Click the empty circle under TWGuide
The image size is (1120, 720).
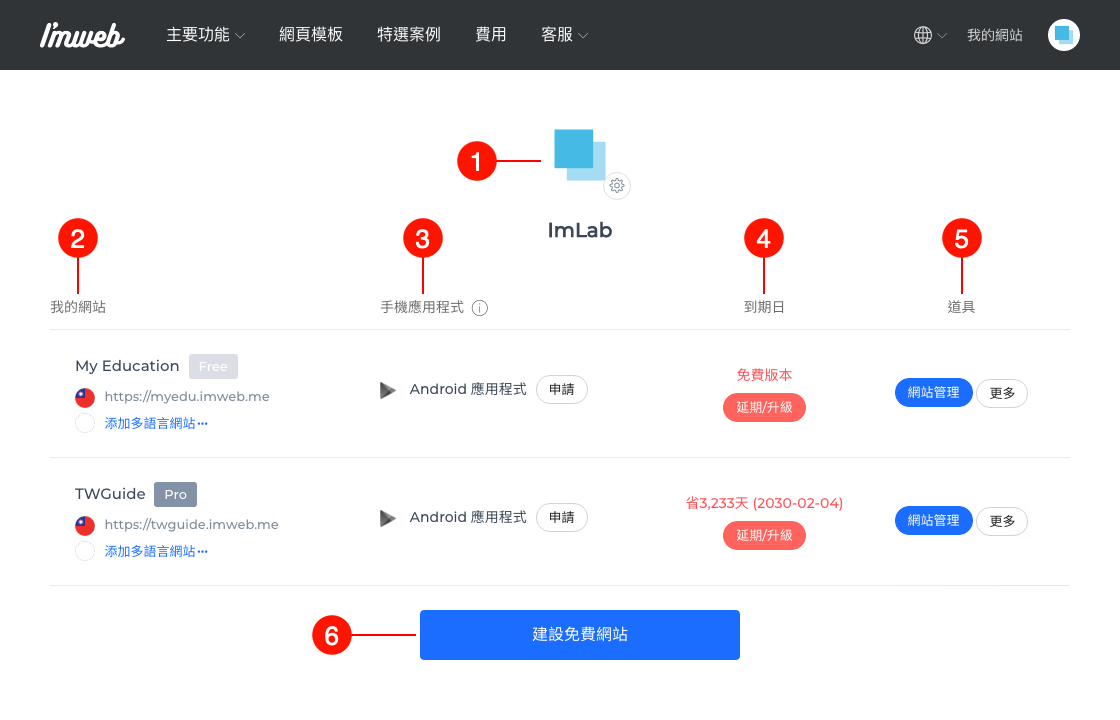click(85, 551)
